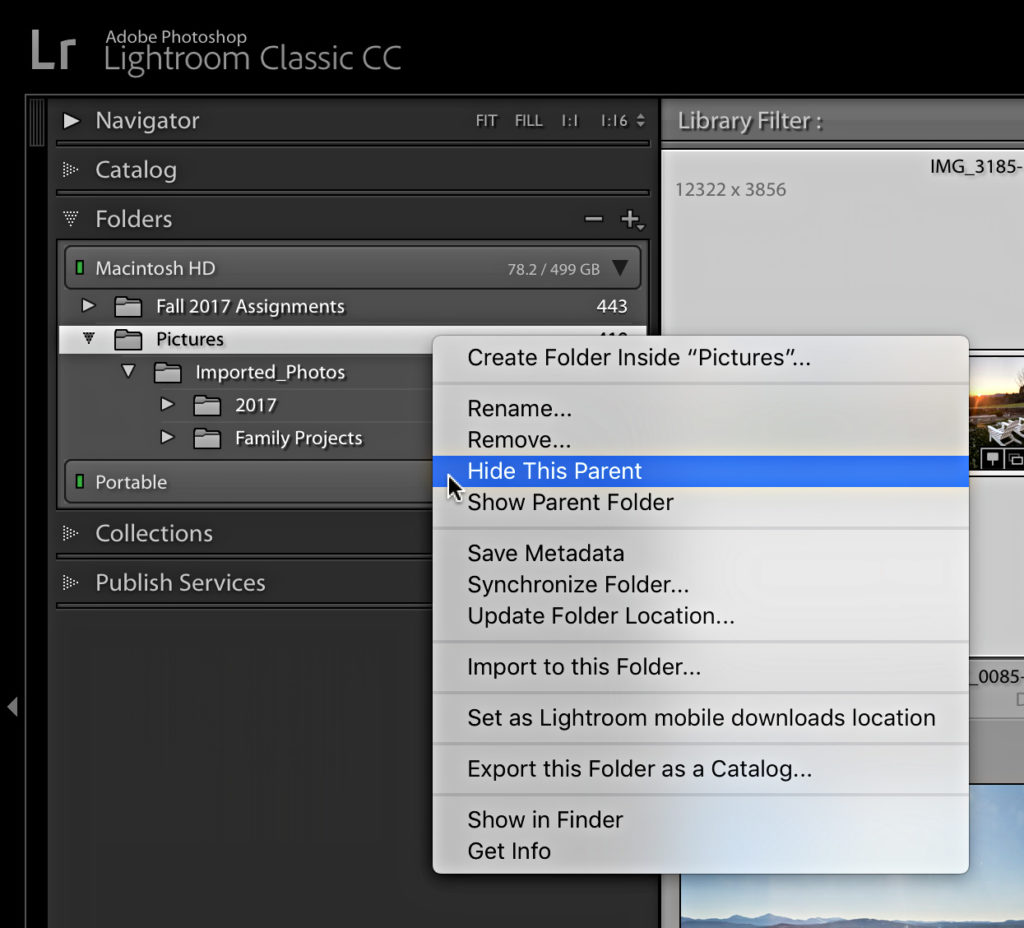Collapse the Folders panel triangle
1024x928 pixels.
click(71, 218)
